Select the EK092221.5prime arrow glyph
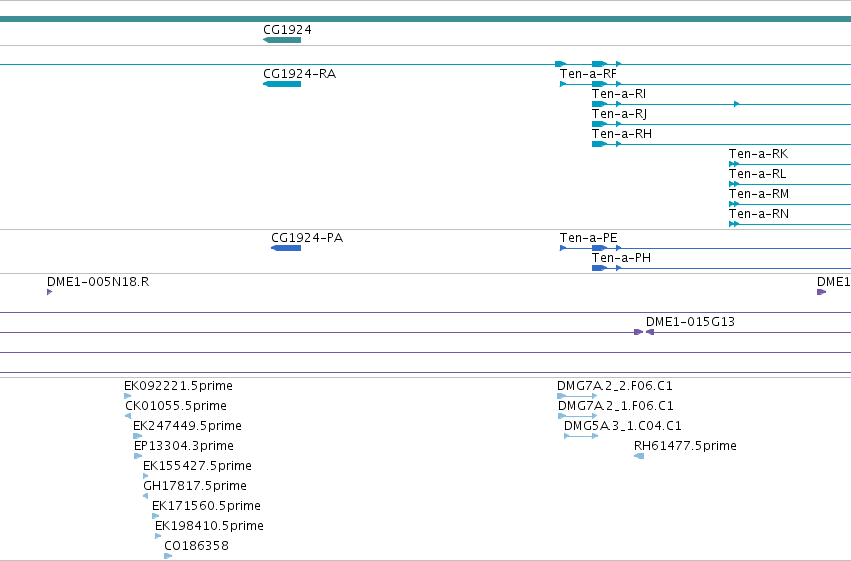The width and height of the screenshot is (851, 561). pos(128,396)
